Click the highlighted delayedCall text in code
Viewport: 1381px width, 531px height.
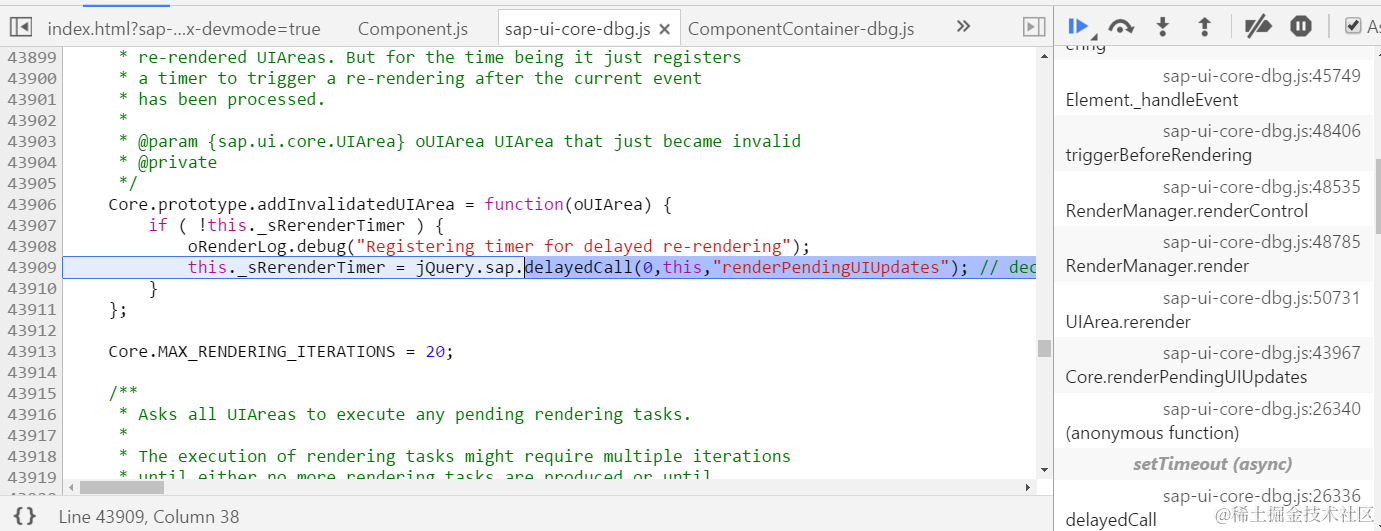coord(579,267)
